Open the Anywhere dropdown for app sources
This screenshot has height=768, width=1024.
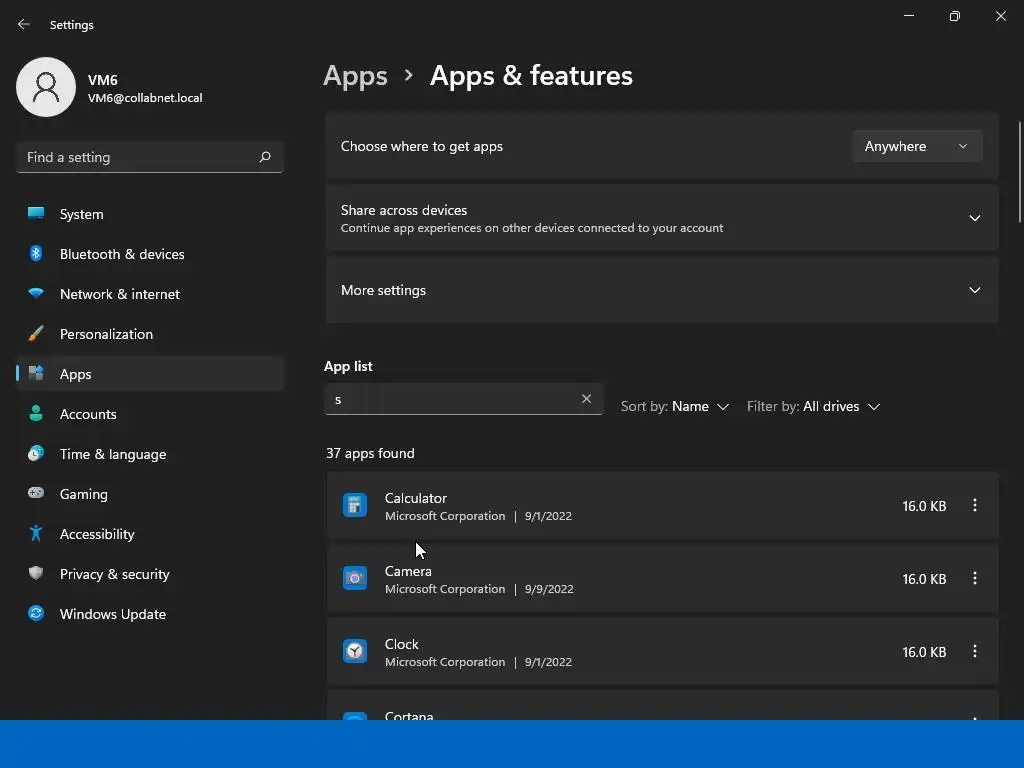[x=916, y=146]
